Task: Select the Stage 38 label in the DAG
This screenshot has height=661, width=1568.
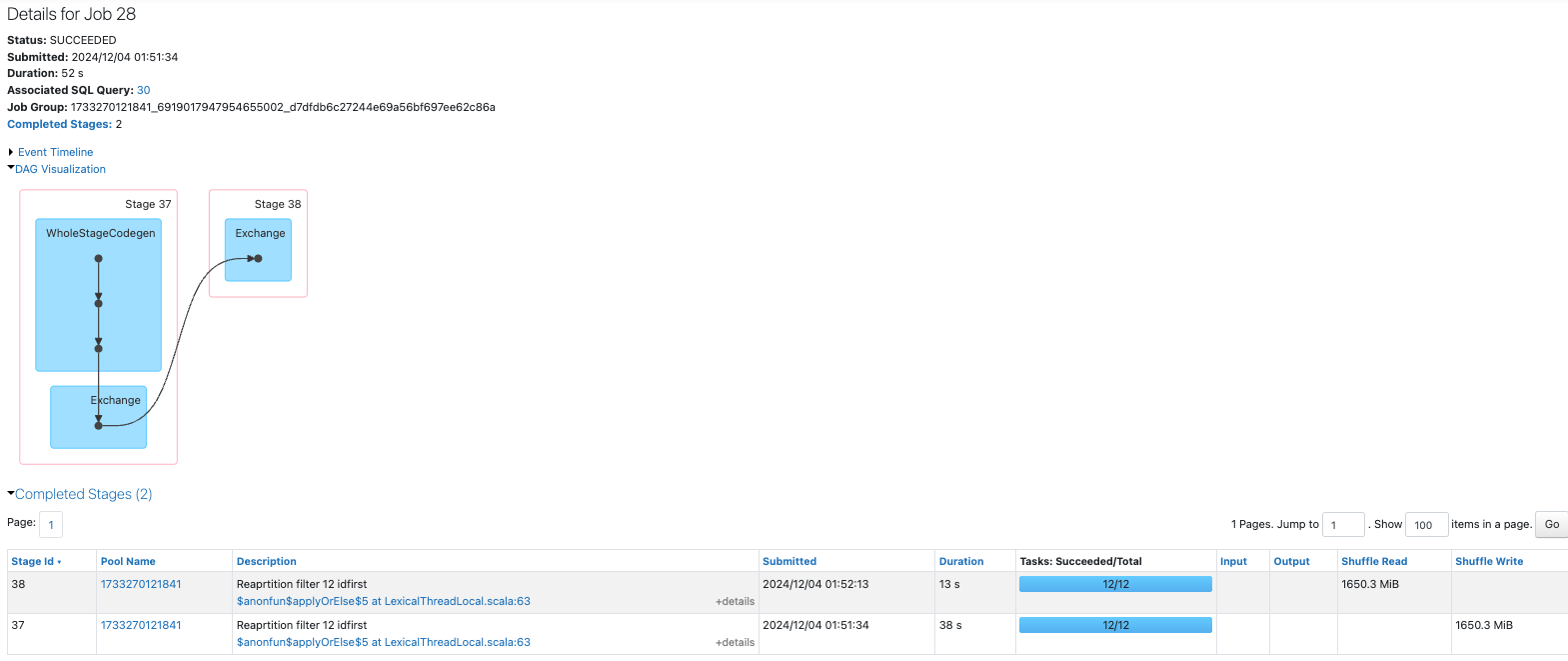Action: click(277, 204)
